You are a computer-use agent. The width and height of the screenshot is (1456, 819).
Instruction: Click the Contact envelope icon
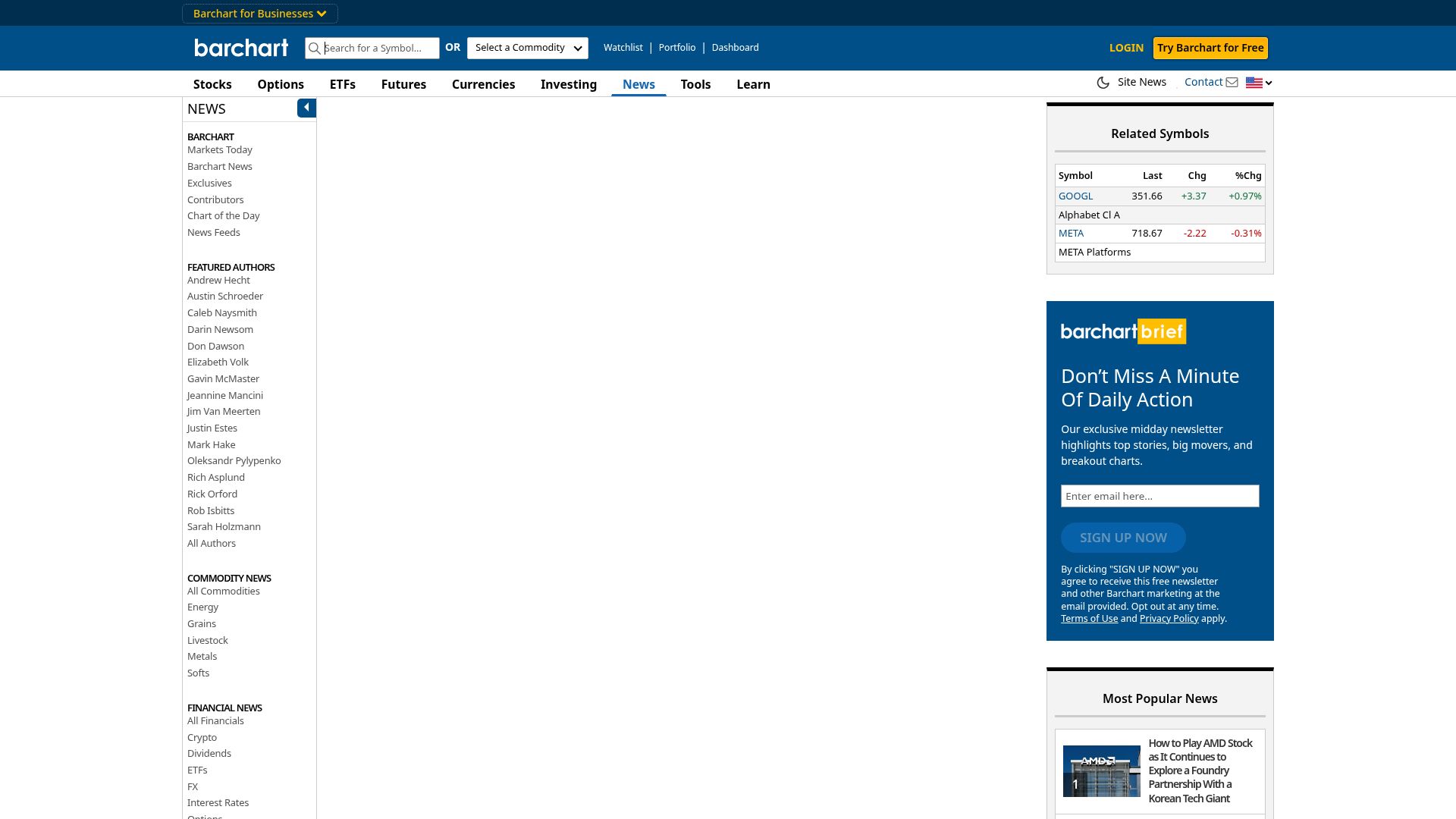coord(1232,83)
